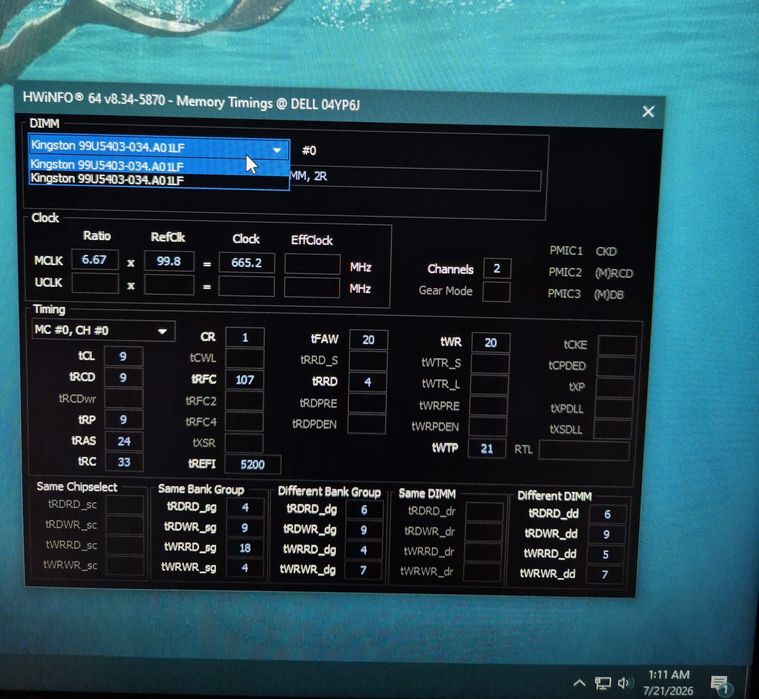Screen dimensions: 759x699
Task: Click the (M)DB label
Action: click(609, 295)
